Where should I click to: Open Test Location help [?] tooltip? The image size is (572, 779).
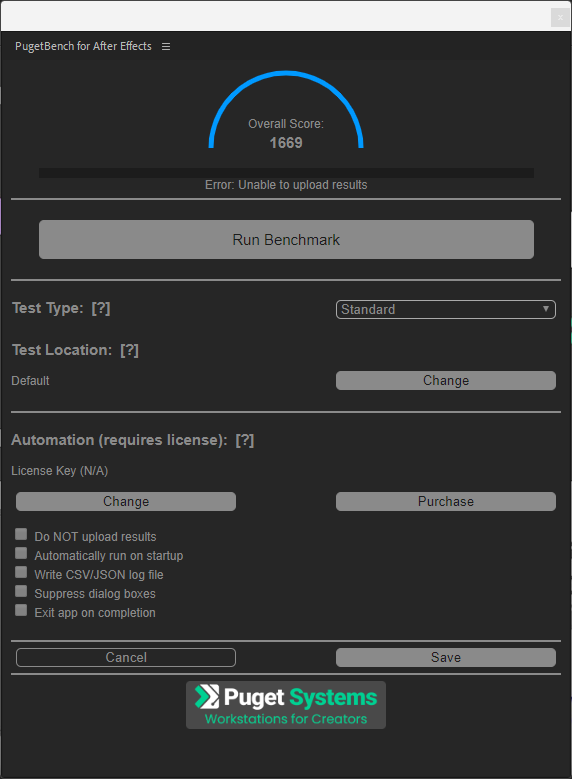point(129,350)
